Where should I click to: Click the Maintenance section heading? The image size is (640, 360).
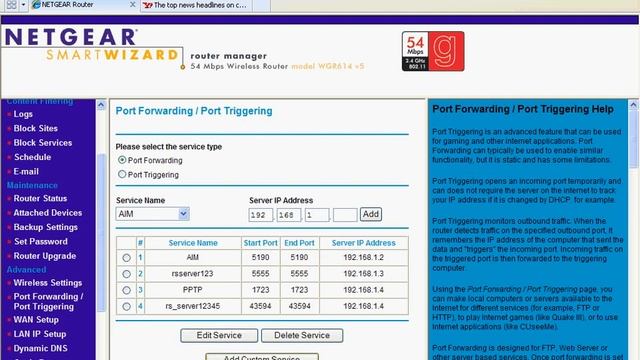coord(32,185)
